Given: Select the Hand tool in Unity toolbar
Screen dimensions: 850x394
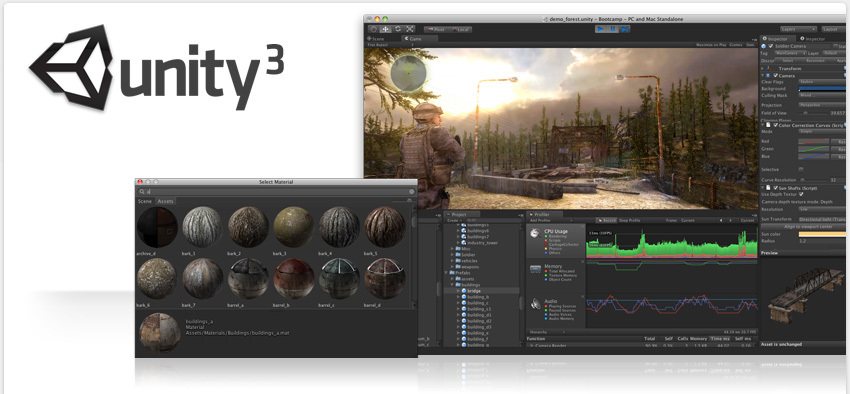Looking at the screenshot, I should coord(374,29).
